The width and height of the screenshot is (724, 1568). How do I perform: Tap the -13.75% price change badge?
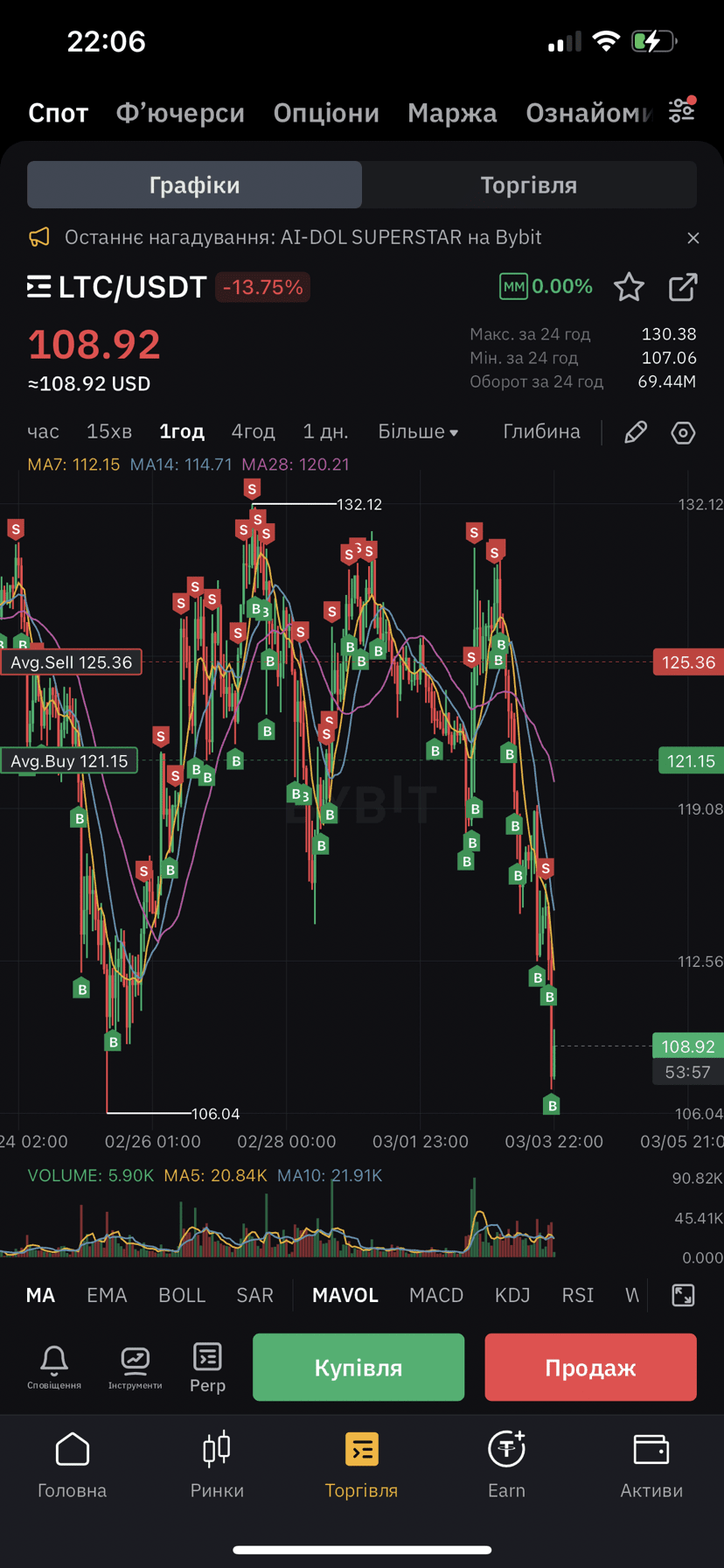click(262, 287)
